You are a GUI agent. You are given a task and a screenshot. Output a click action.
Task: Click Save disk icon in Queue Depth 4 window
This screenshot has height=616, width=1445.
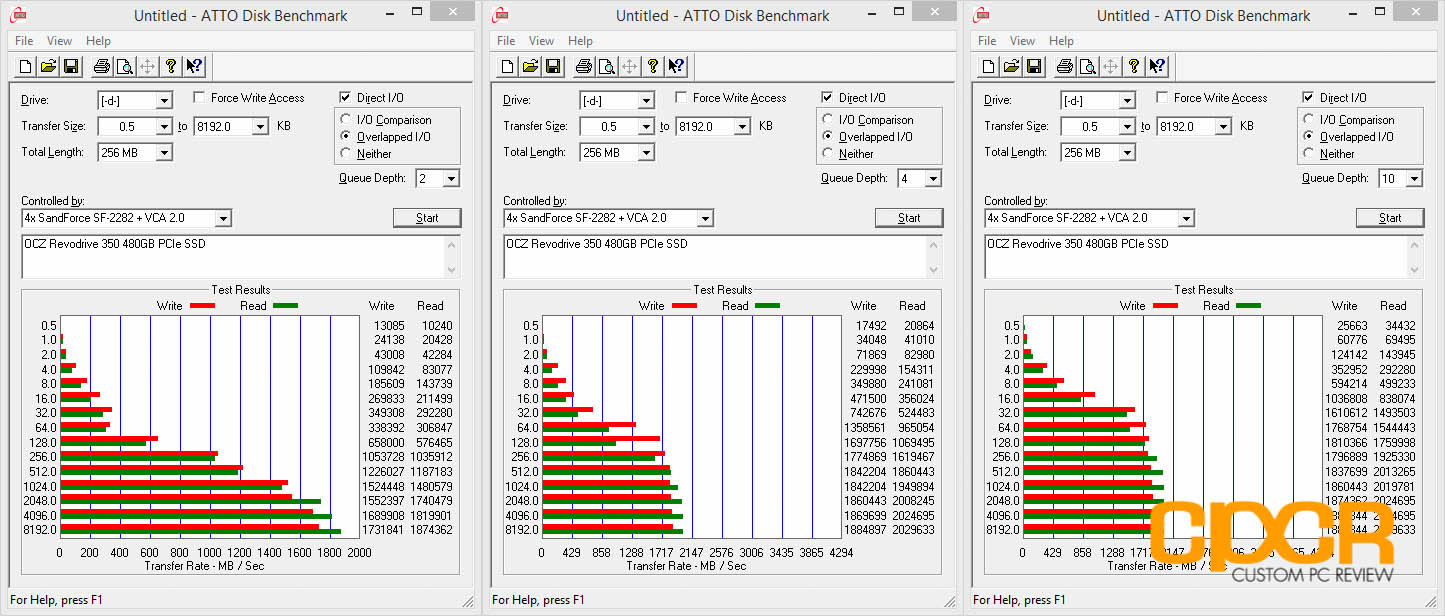point(553,67)
